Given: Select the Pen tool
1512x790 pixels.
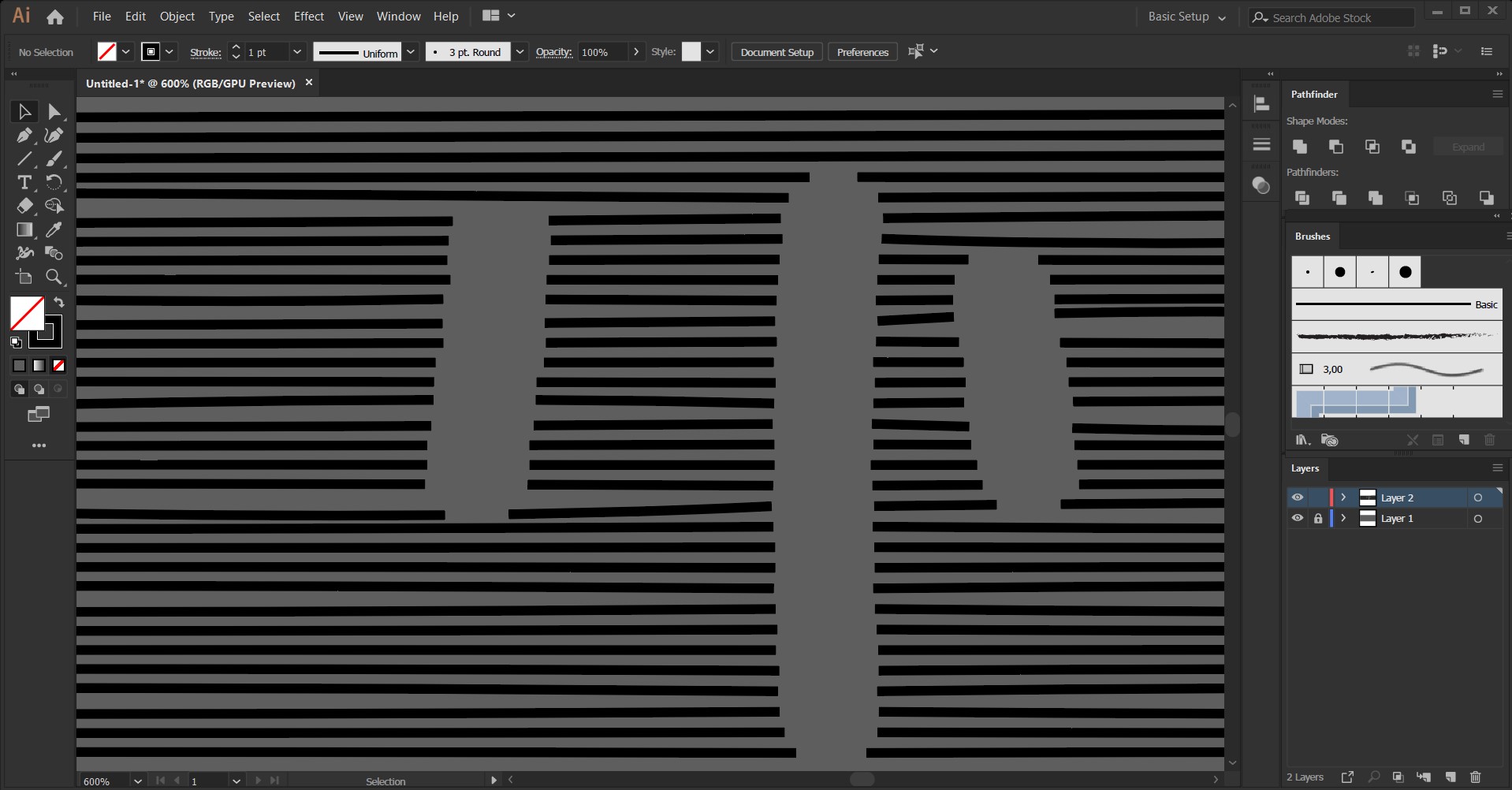Looking at the screenshot, I should coord(24,135).
